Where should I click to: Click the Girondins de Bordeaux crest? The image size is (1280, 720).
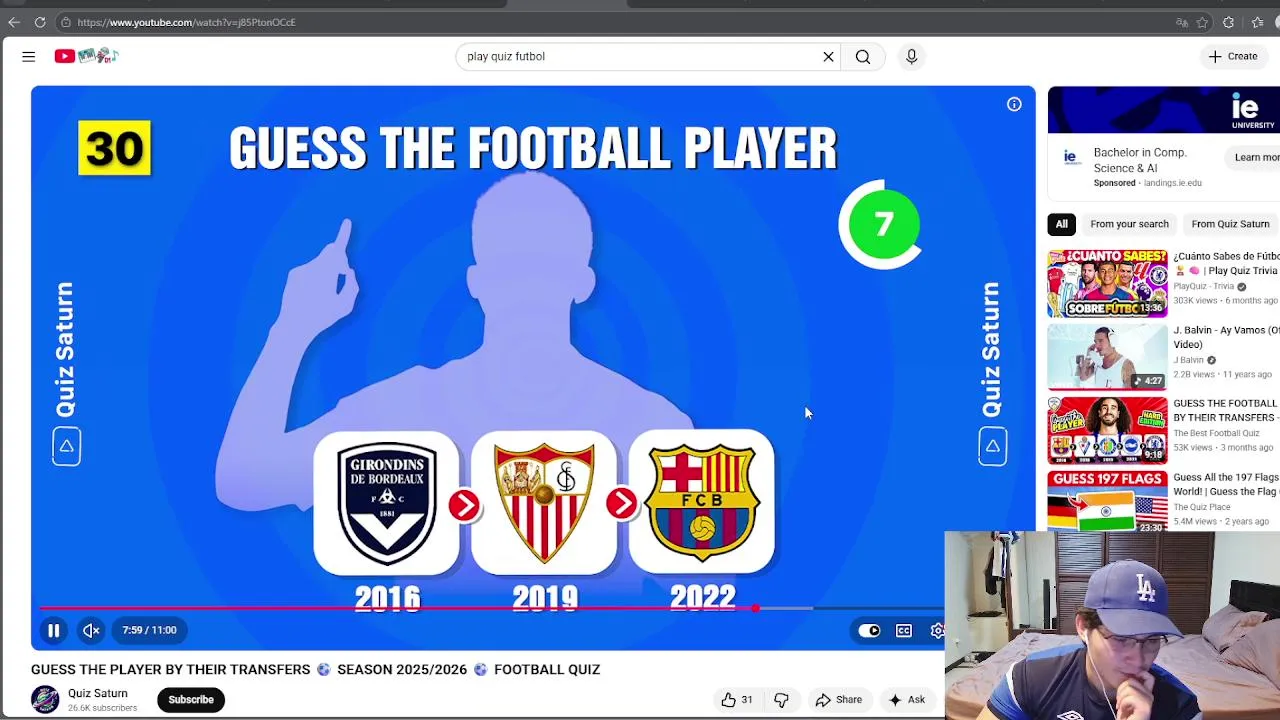point(387,504)
